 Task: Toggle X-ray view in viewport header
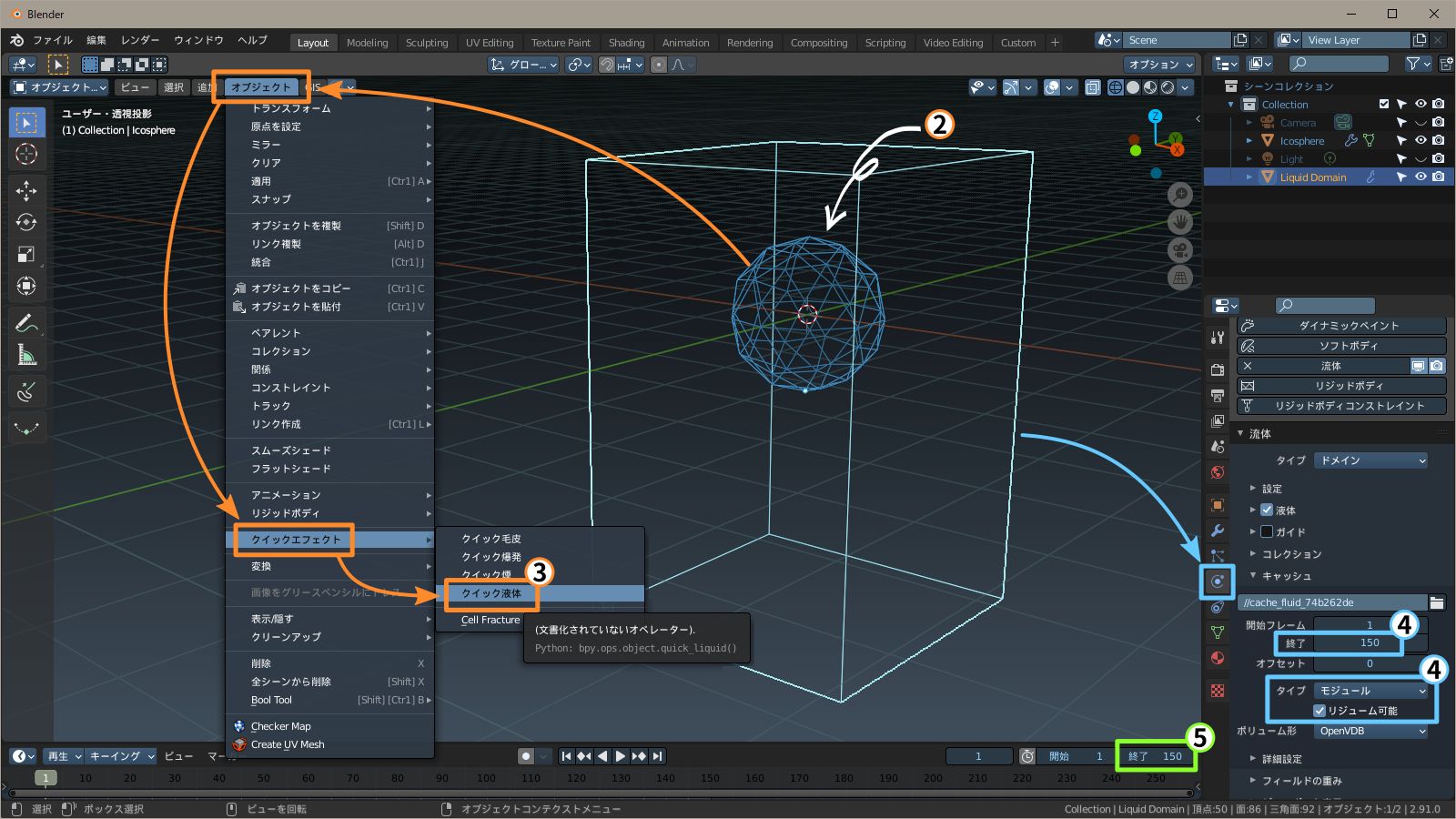pos(1092,87)
